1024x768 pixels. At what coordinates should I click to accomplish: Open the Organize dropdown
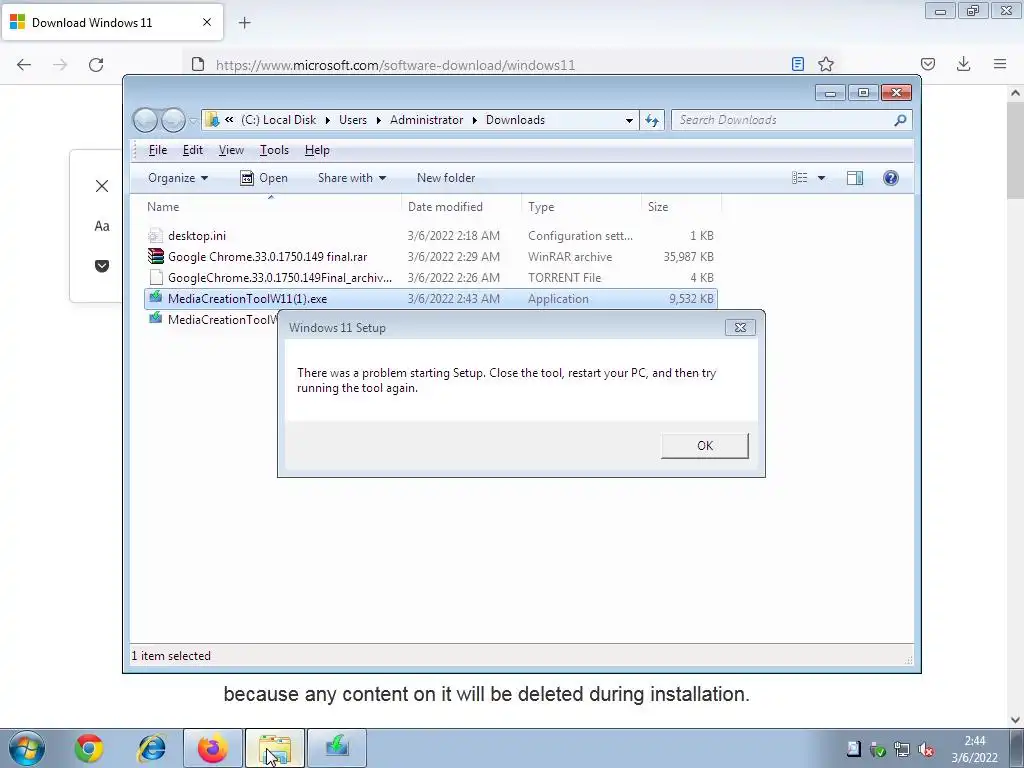coord(178,178)
